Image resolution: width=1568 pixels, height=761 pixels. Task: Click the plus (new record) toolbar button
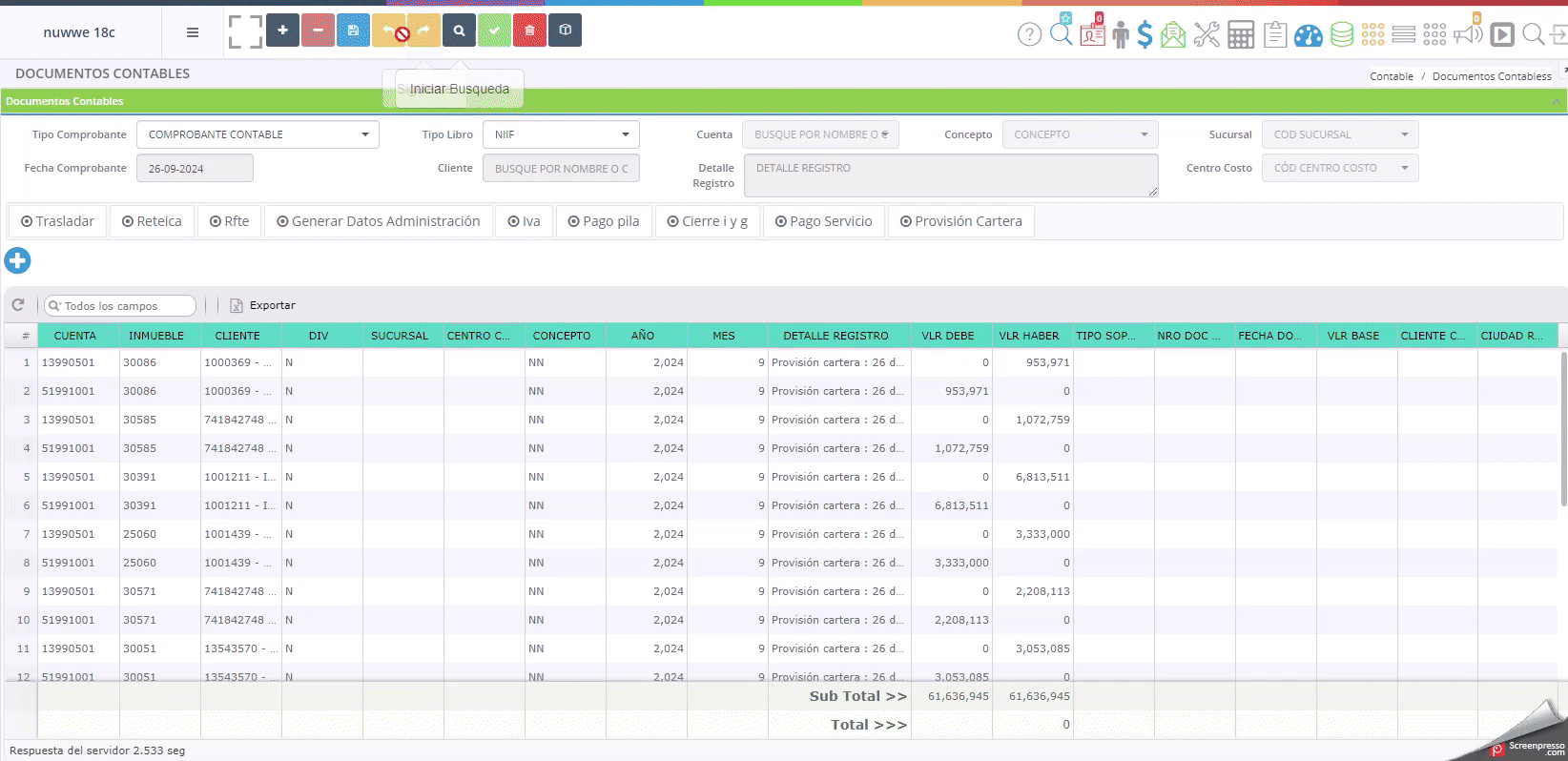tap(282, 31)
